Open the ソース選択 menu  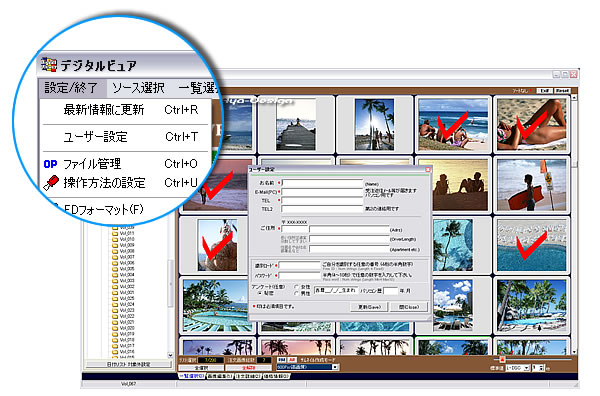(139, 88)
